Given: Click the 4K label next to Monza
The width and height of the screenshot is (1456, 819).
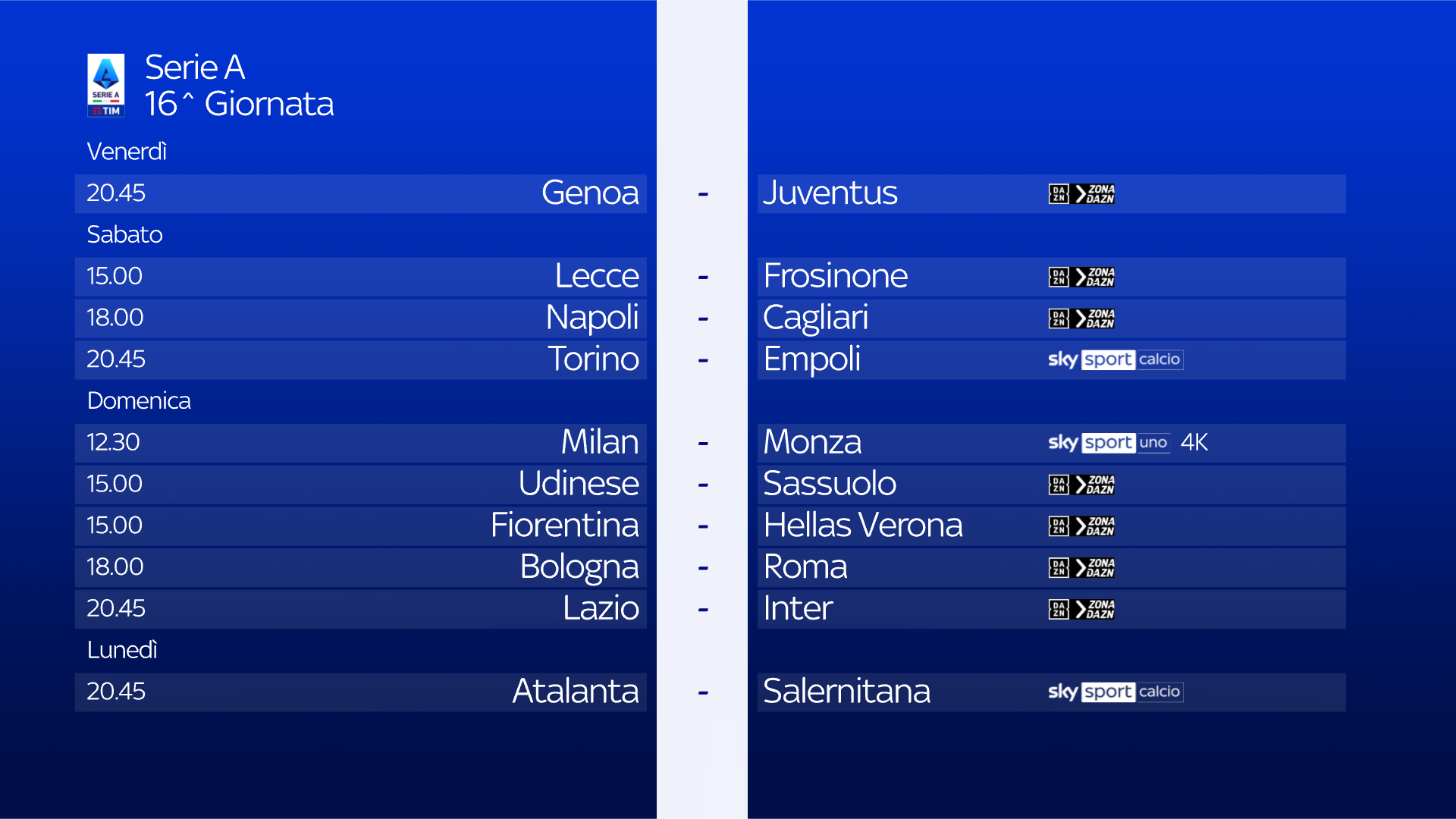Looking at the screenshot, I should pyautogui.click(x=1194, y=442).
